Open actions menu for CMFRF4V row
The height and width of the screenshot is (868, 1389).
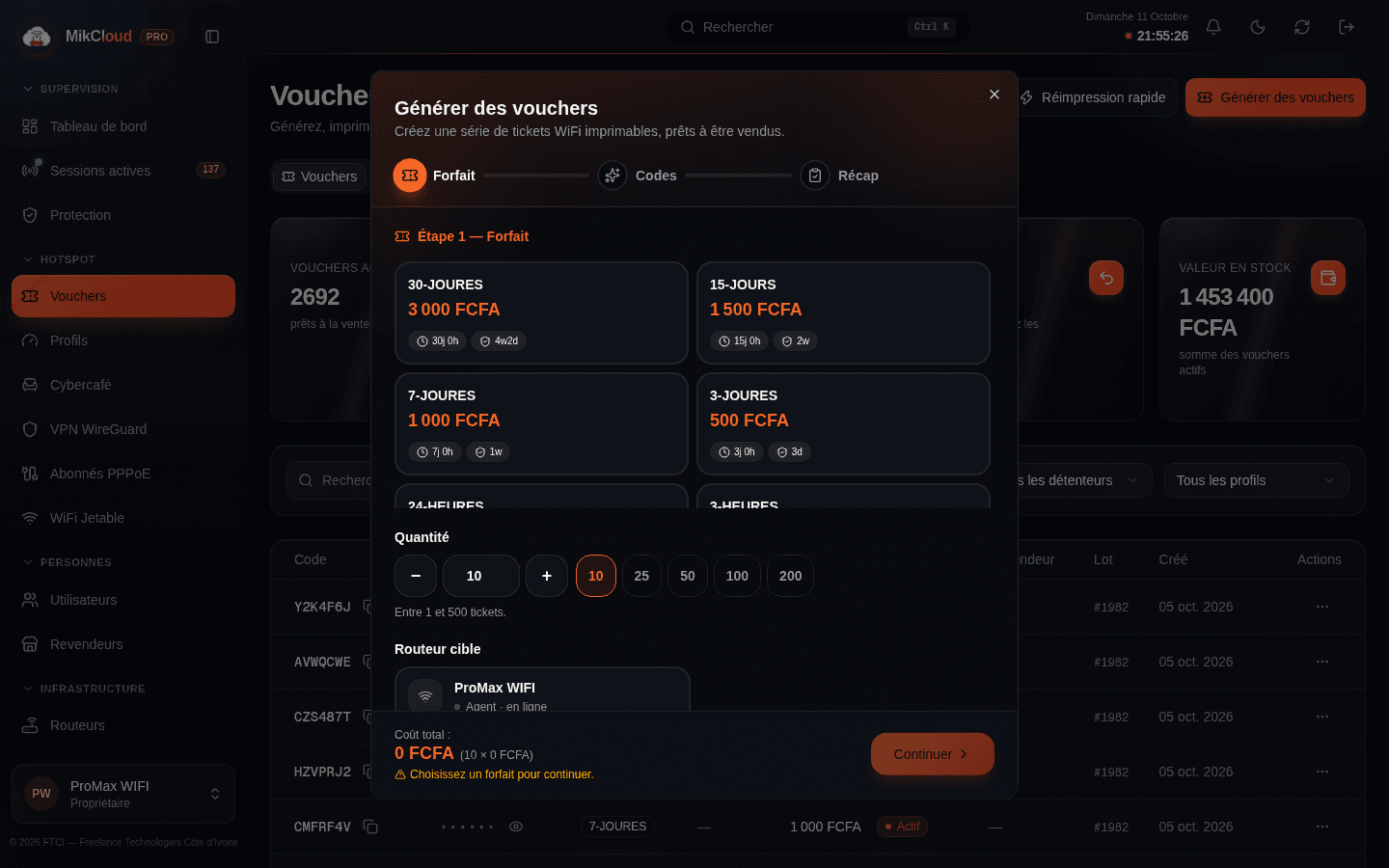coord(1322,827)
